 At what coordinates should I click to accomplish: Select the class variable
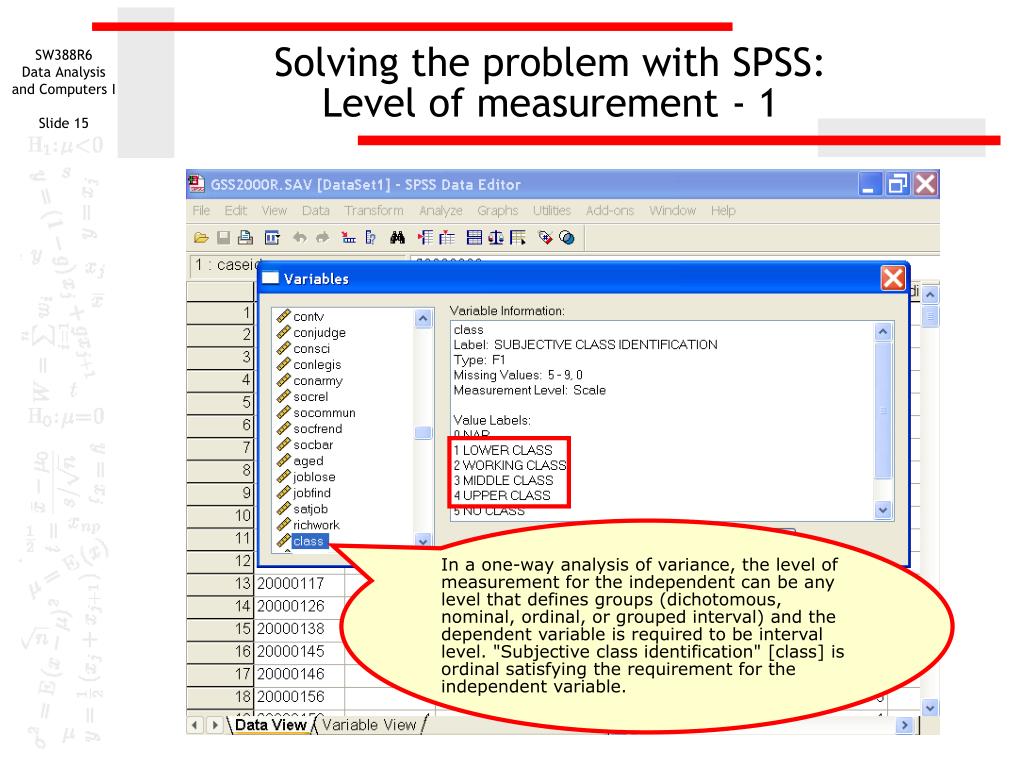click(308, 541)
